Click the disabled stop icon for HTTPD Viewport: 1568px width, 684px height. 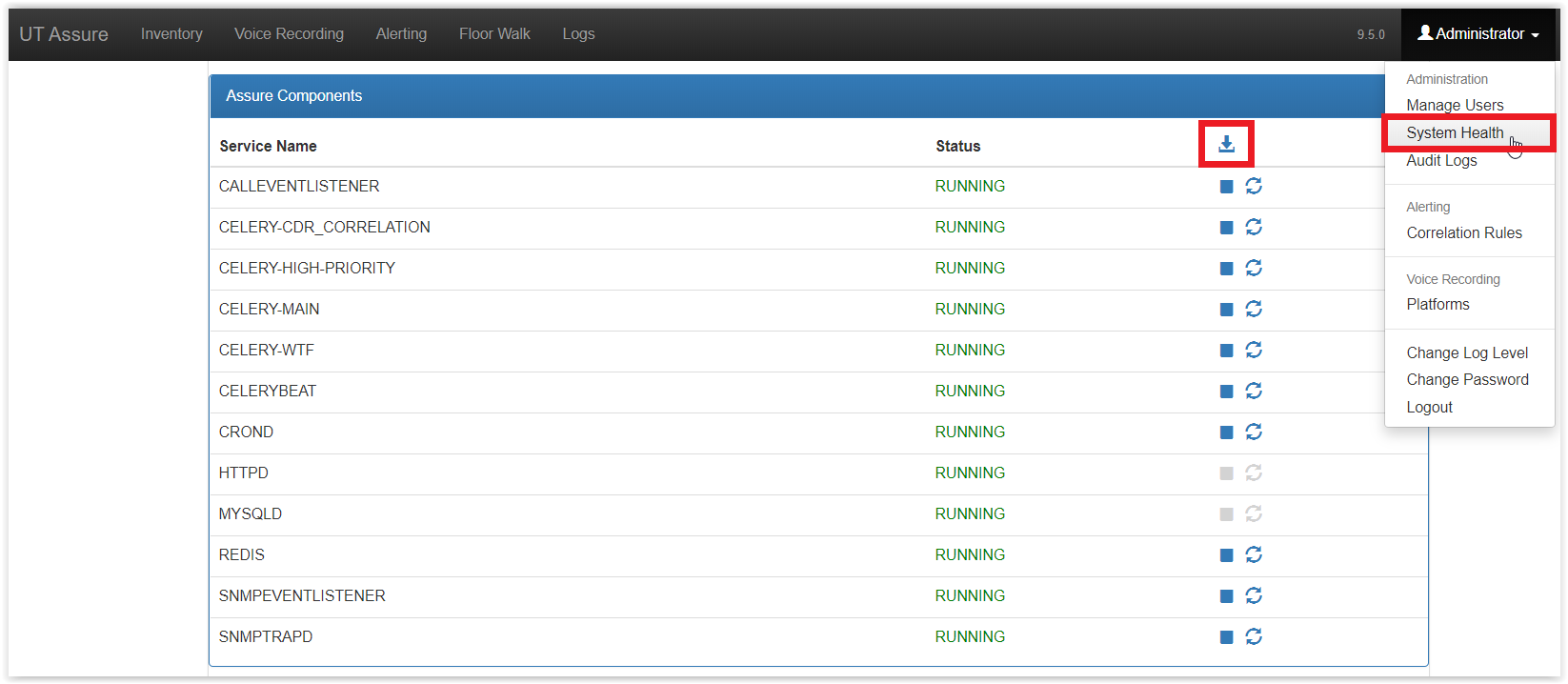click(1227, 473)
